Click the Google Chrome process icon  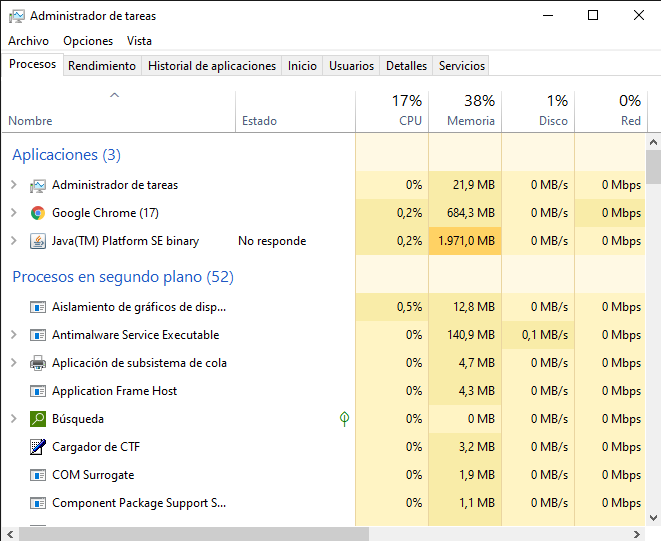38,213
